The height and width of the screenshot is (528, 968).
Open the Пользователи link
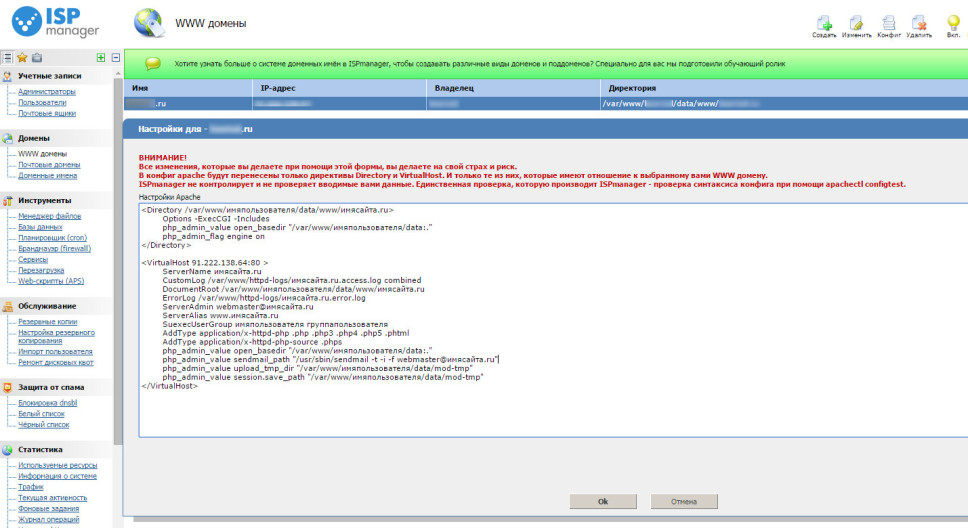coord(42,103)
